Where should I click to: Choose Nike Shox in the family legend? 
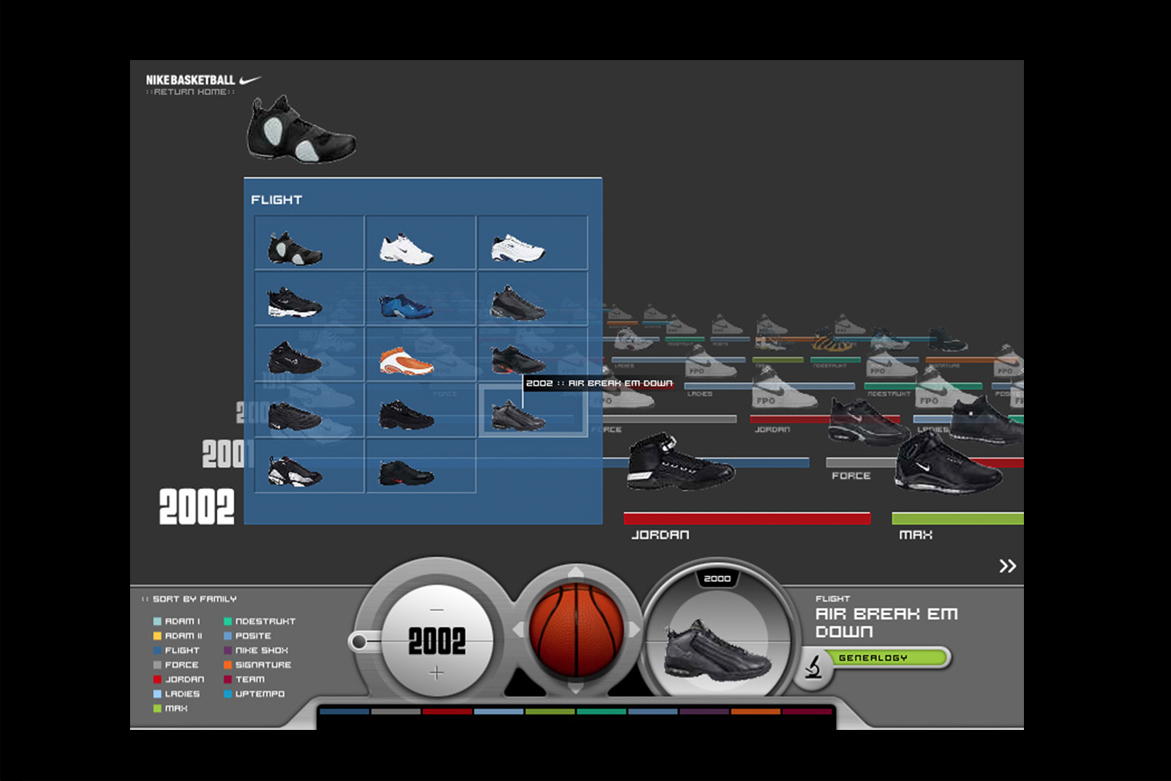coord(255,650)
